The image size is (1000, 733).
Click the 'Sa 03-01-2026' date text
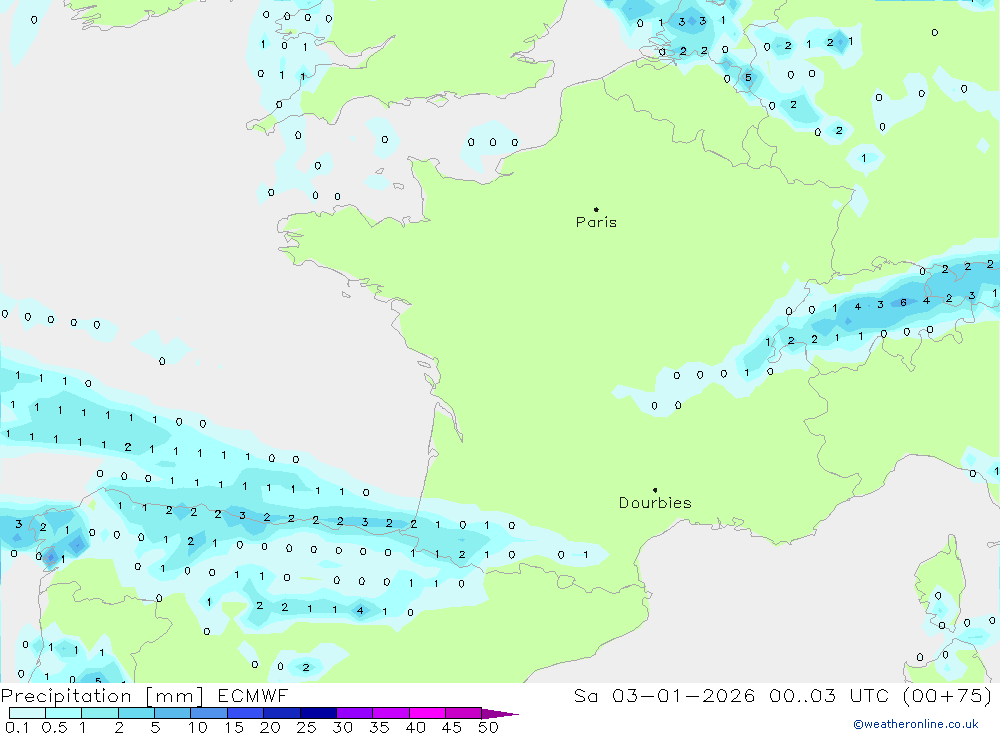click(x=664, y=696)
